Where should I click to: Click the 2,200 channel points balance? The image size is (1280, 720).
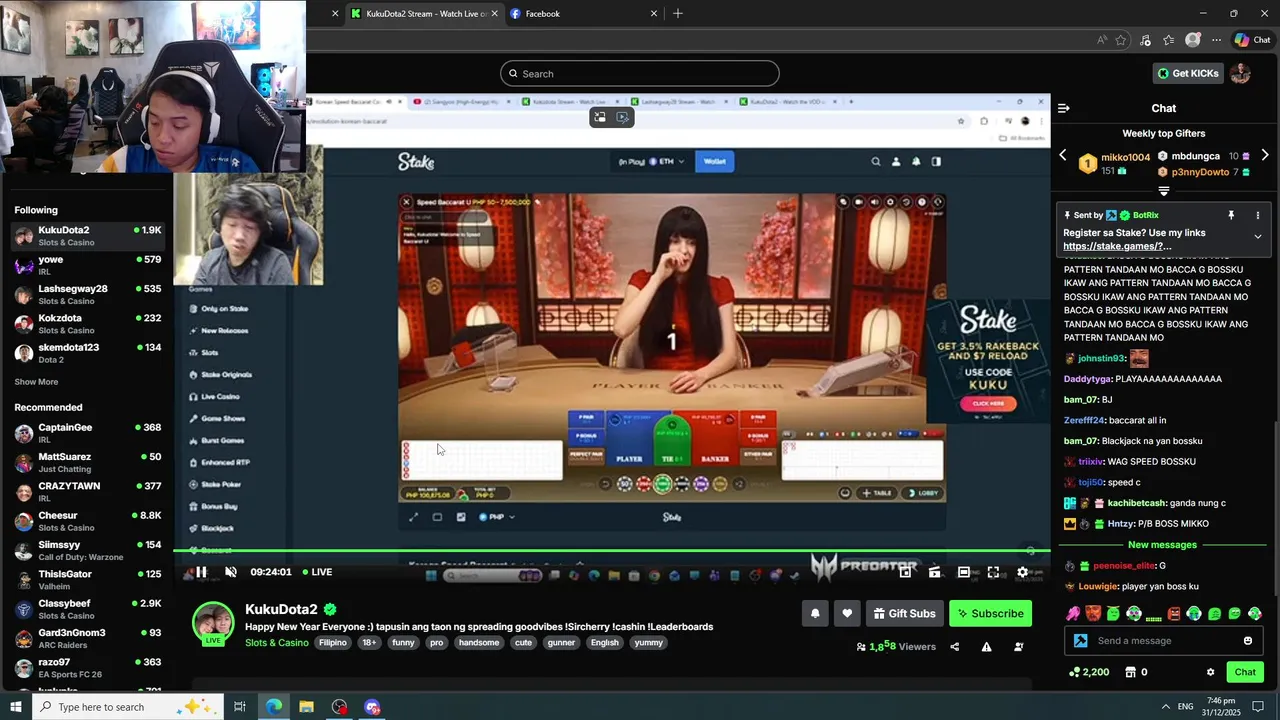(x=1089, y=672)
